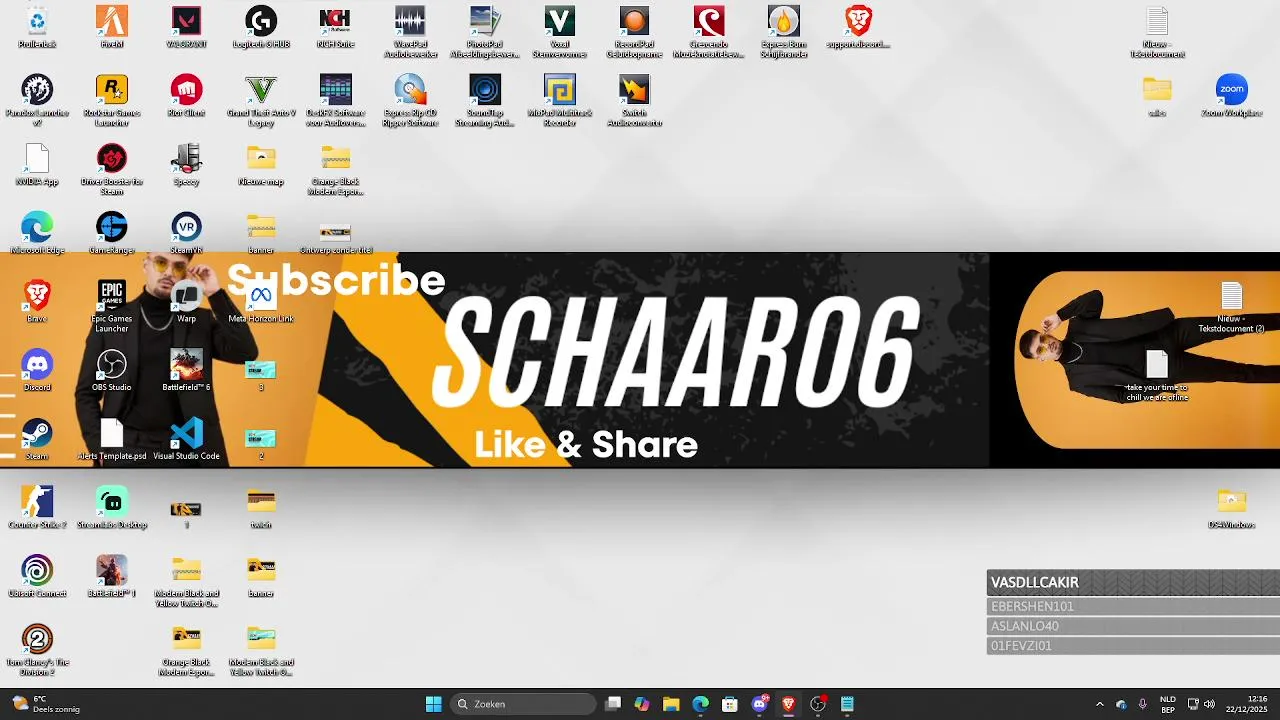This screenshot has width=1280, height=720.
Task: Select the twitch folder
Action: (261, 507)
